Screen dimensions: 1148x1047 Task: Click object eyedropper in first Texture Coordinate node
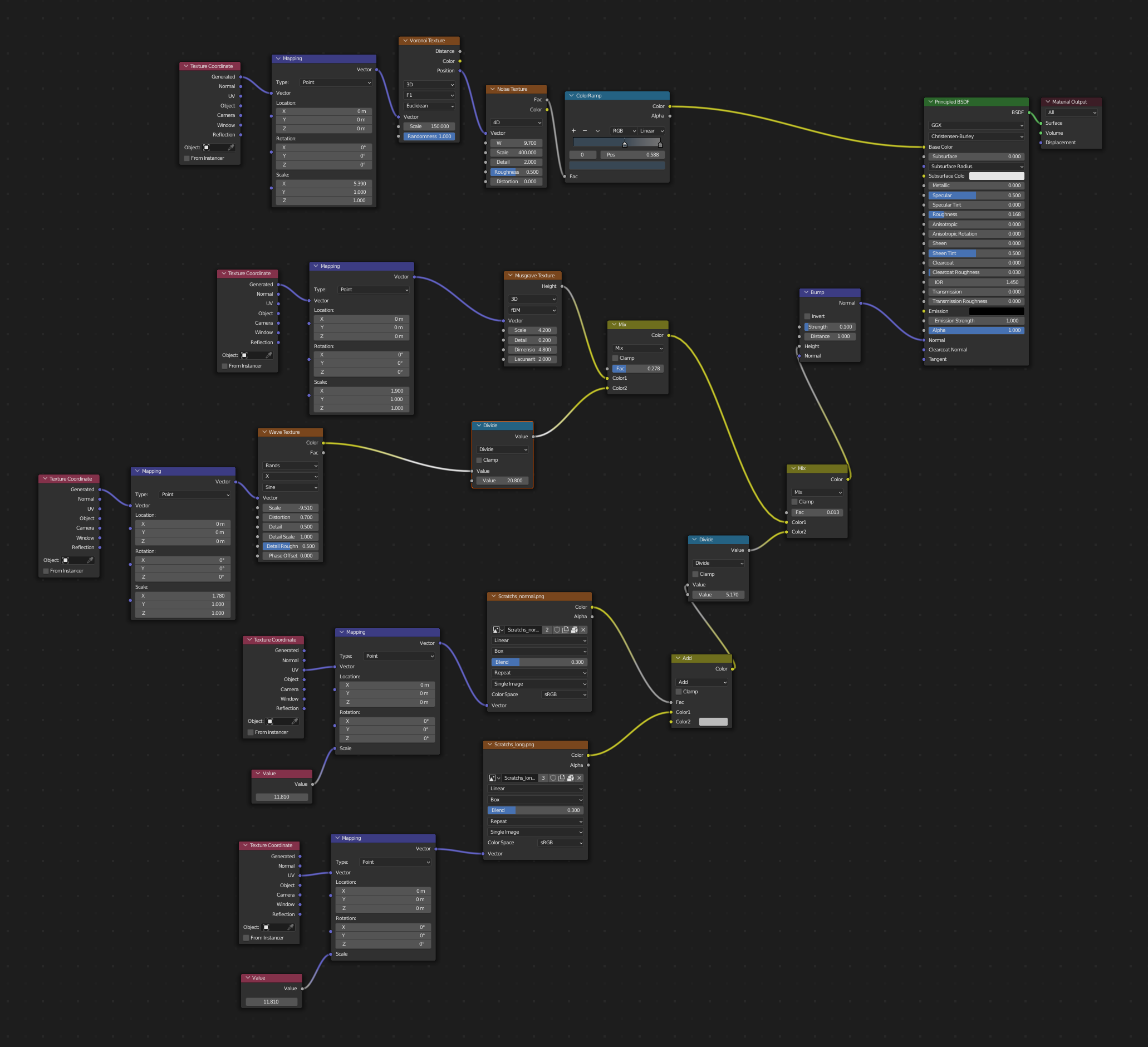[230, 148]
